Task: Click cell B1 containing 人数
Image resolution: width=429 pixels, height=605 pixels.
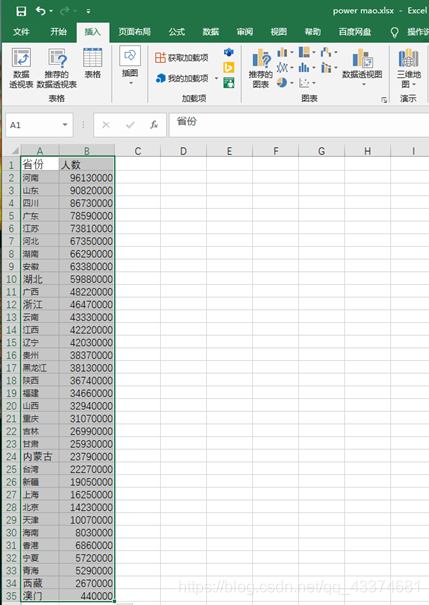Action: point(86,165)
